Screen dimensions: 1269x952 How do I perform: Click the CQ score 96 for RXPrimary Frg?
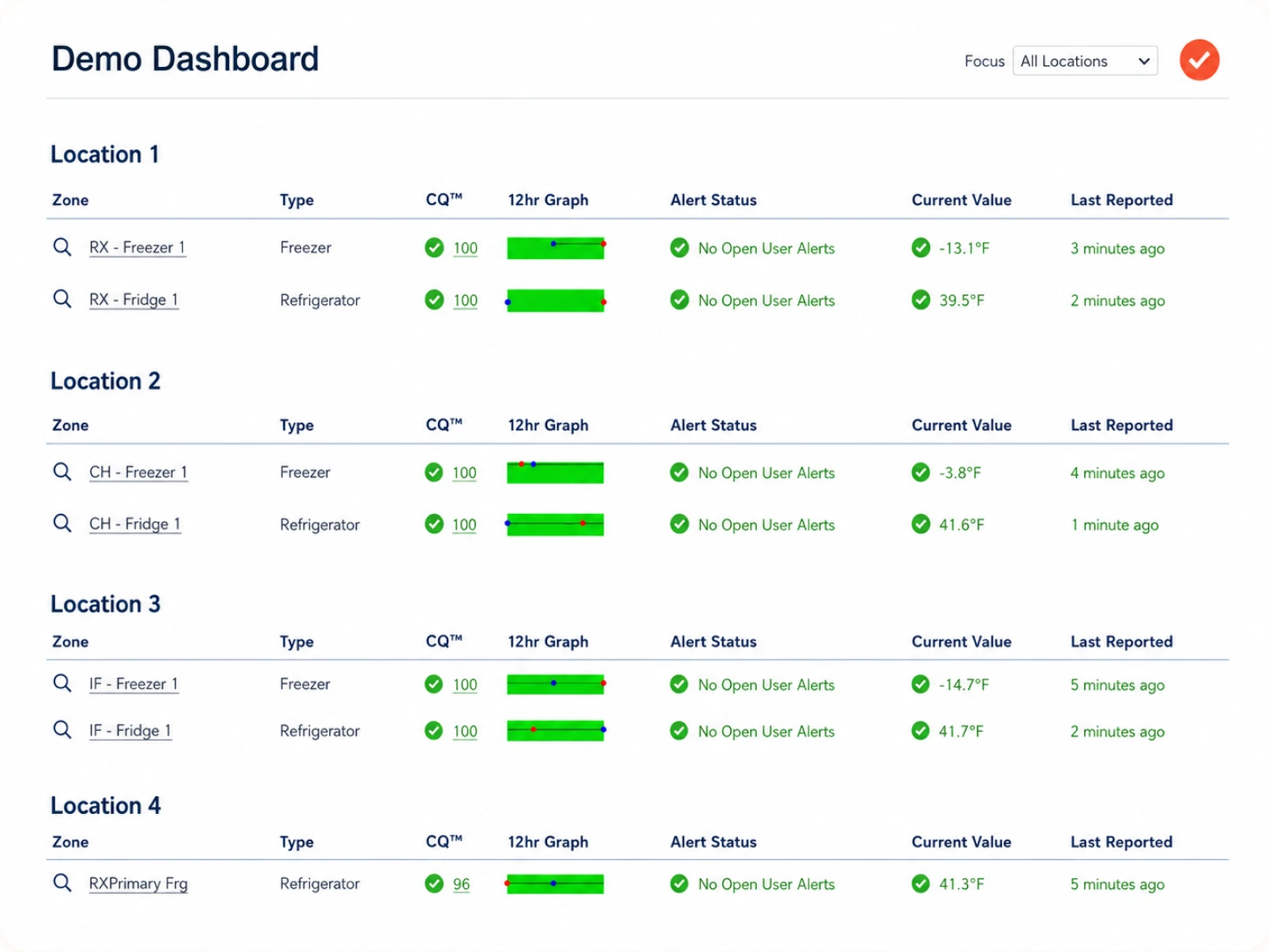click(461, 884)
